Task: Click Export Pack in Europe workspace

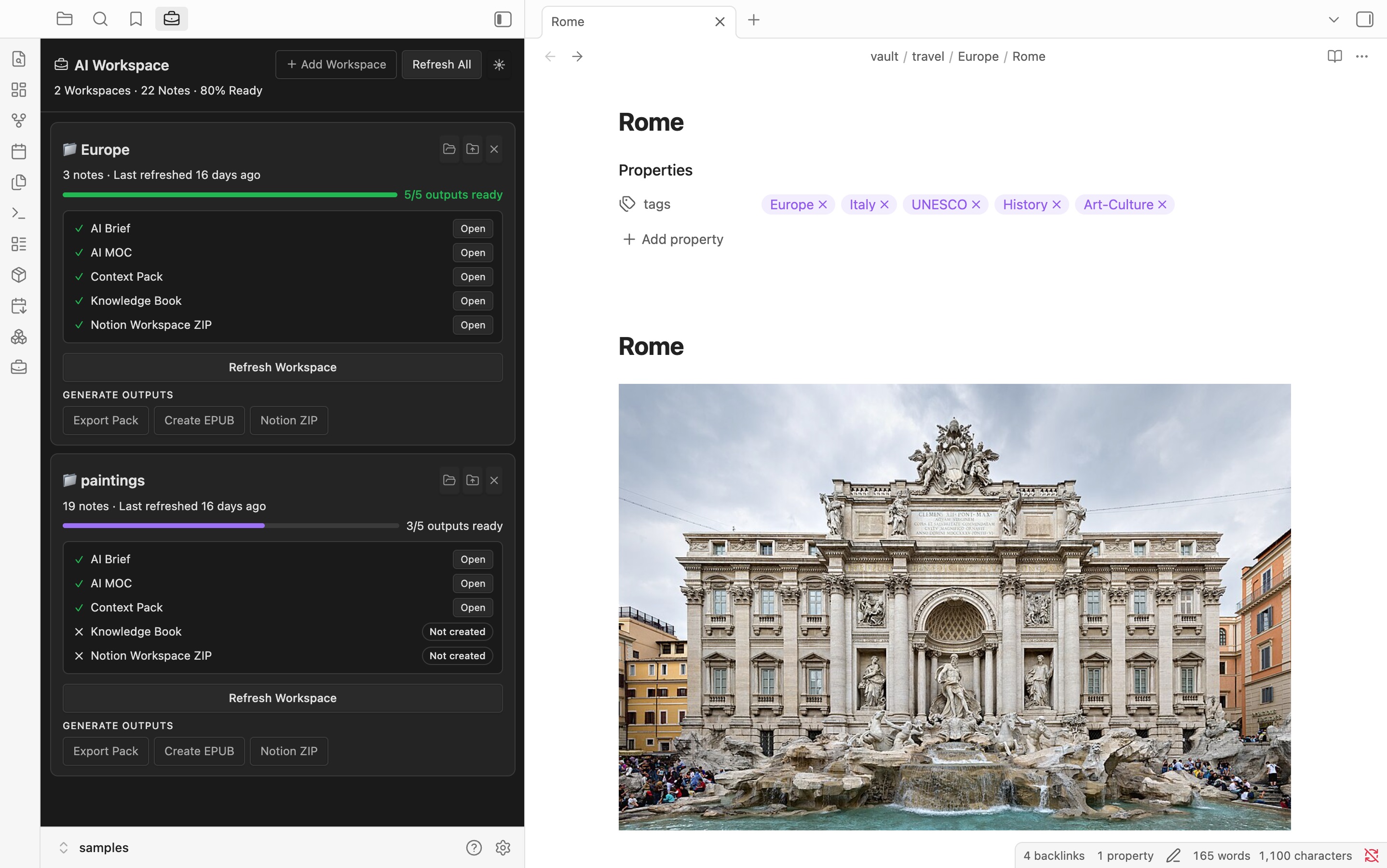Action: [x=106, y=420]
